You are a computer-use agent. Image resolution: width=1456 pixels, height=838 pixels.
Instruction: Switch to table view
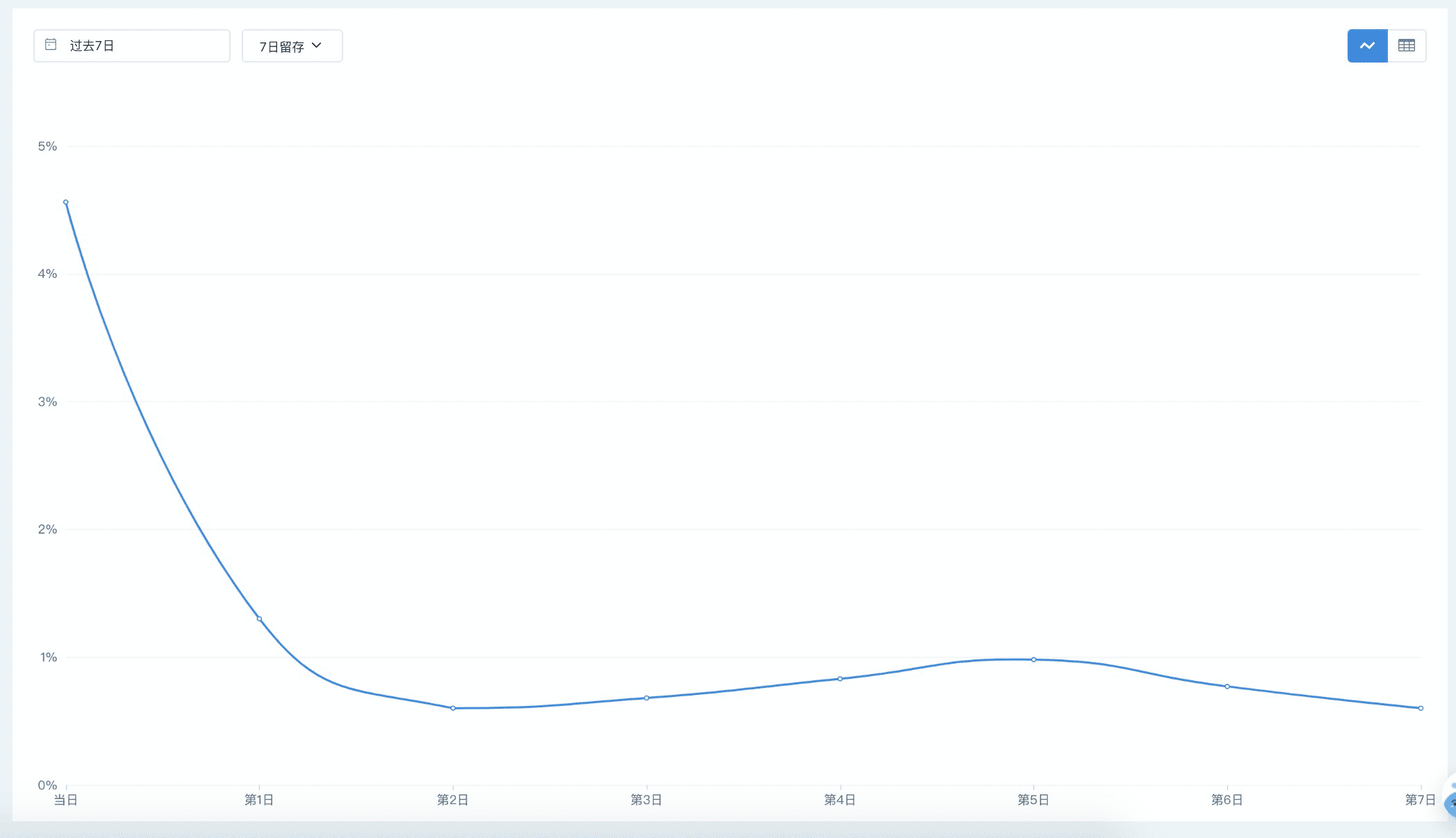1407,46
